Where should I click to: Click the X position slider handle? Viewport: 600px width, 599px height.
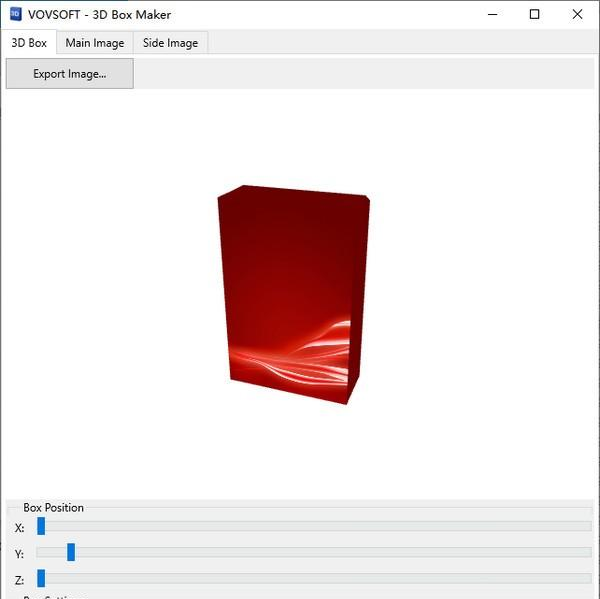[x=41, y=526]
